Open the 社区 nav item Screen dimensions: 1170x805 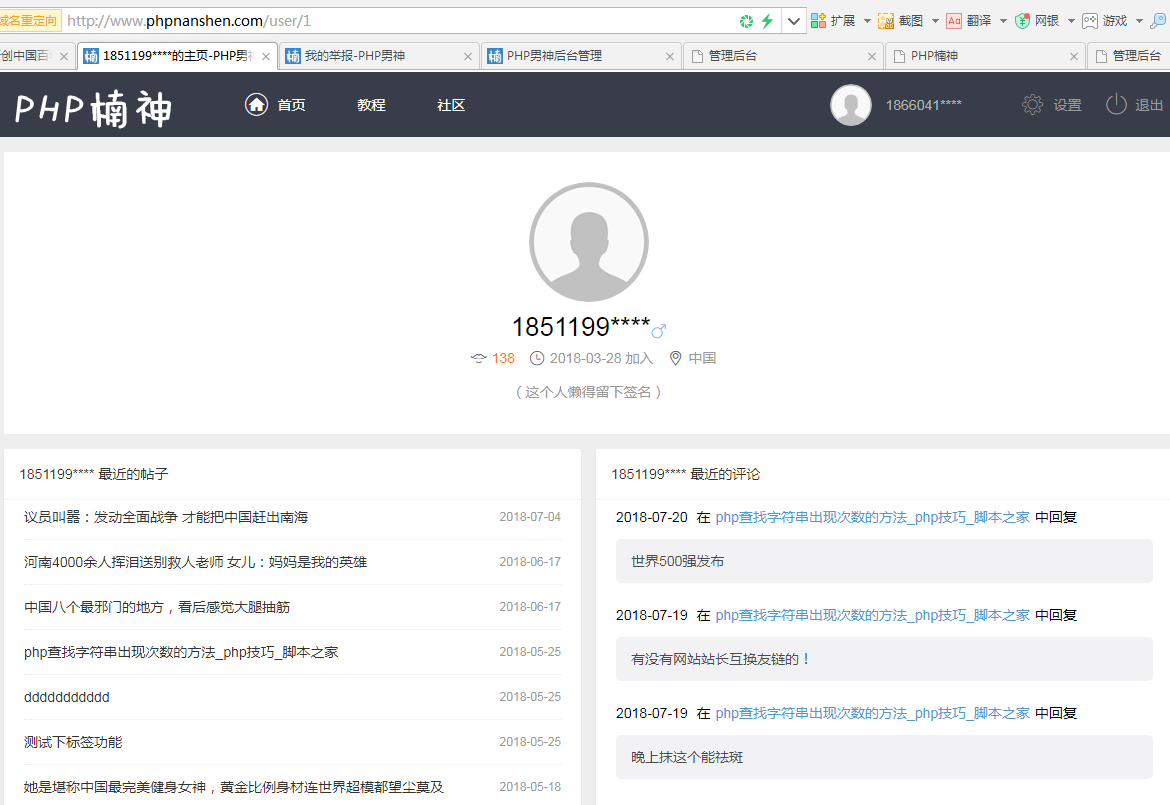(451, 105)
